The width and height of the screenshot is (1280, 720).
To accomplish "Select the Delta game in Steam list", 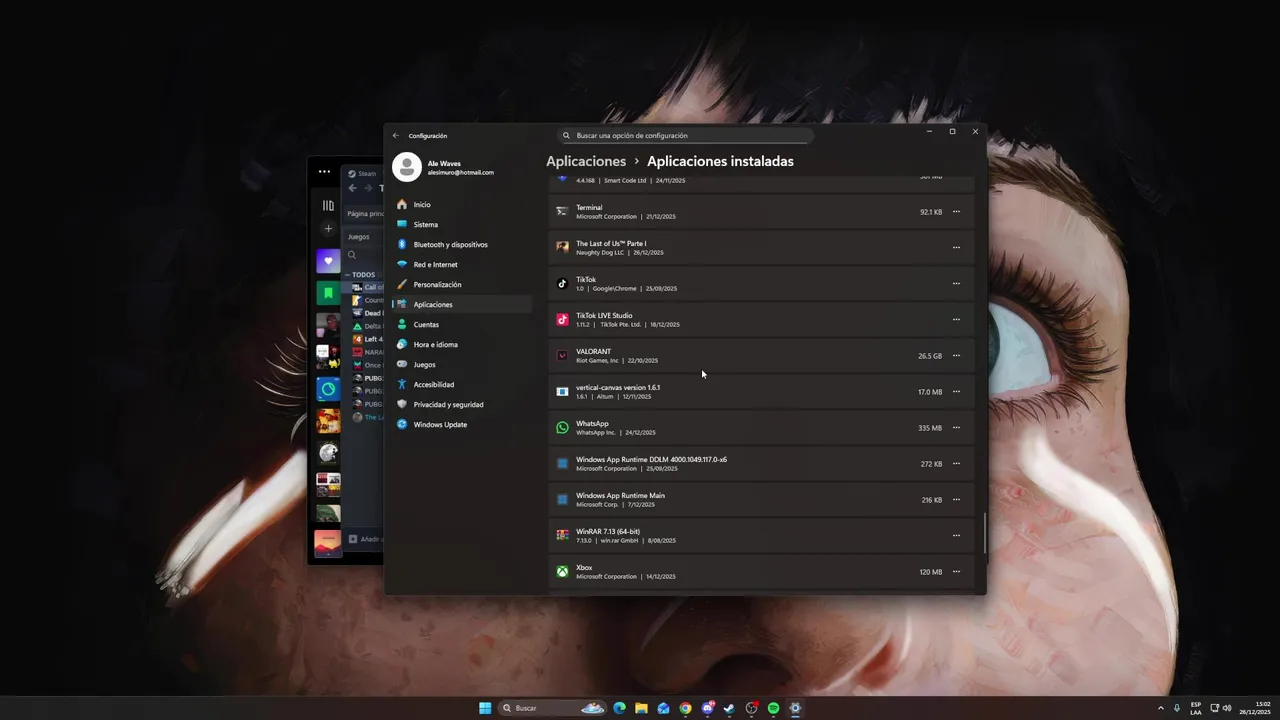I will pos(367,326).
